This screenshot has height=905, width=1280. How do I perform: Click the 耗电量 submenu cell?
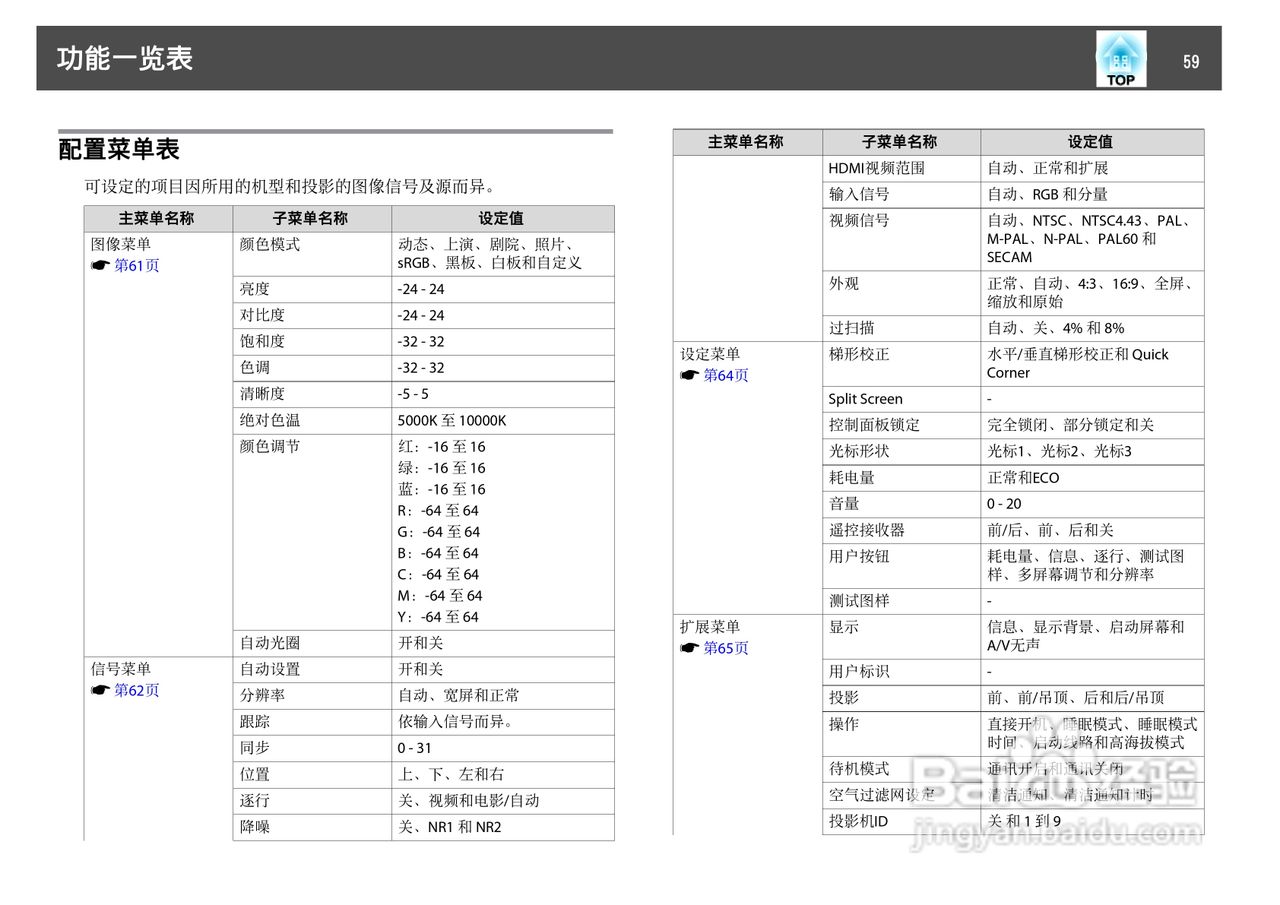[901, 478]
